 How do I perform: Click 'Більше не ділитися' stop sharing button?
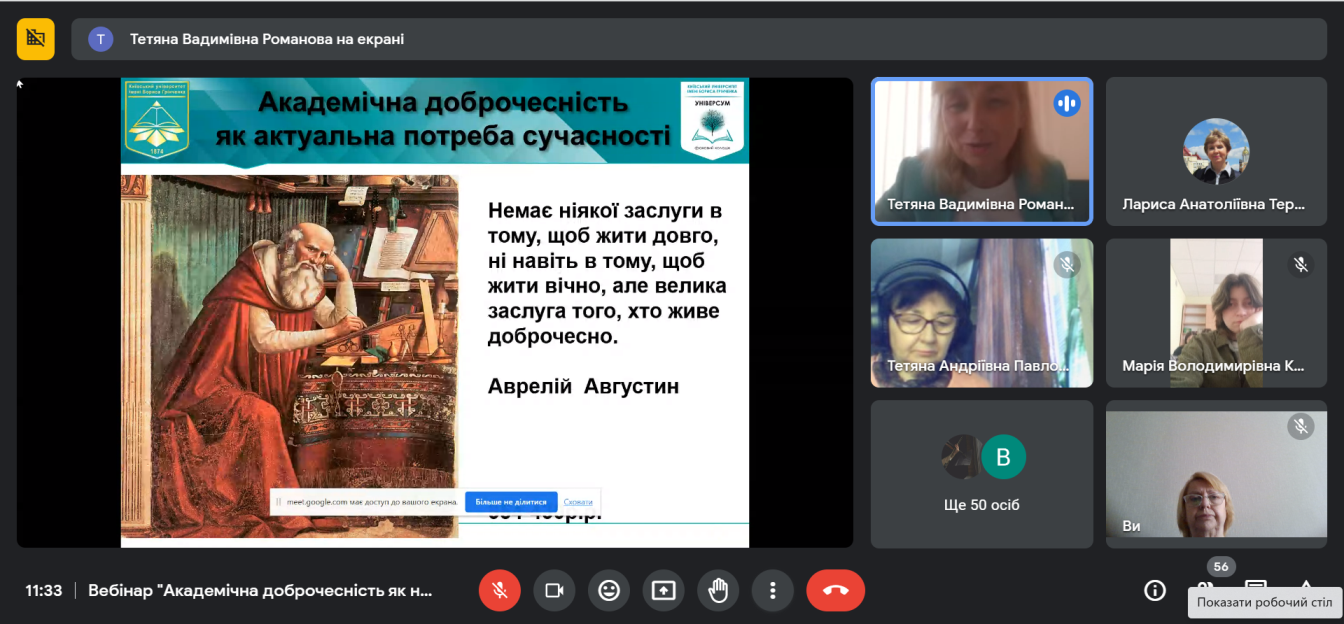[x=511, y=502]
